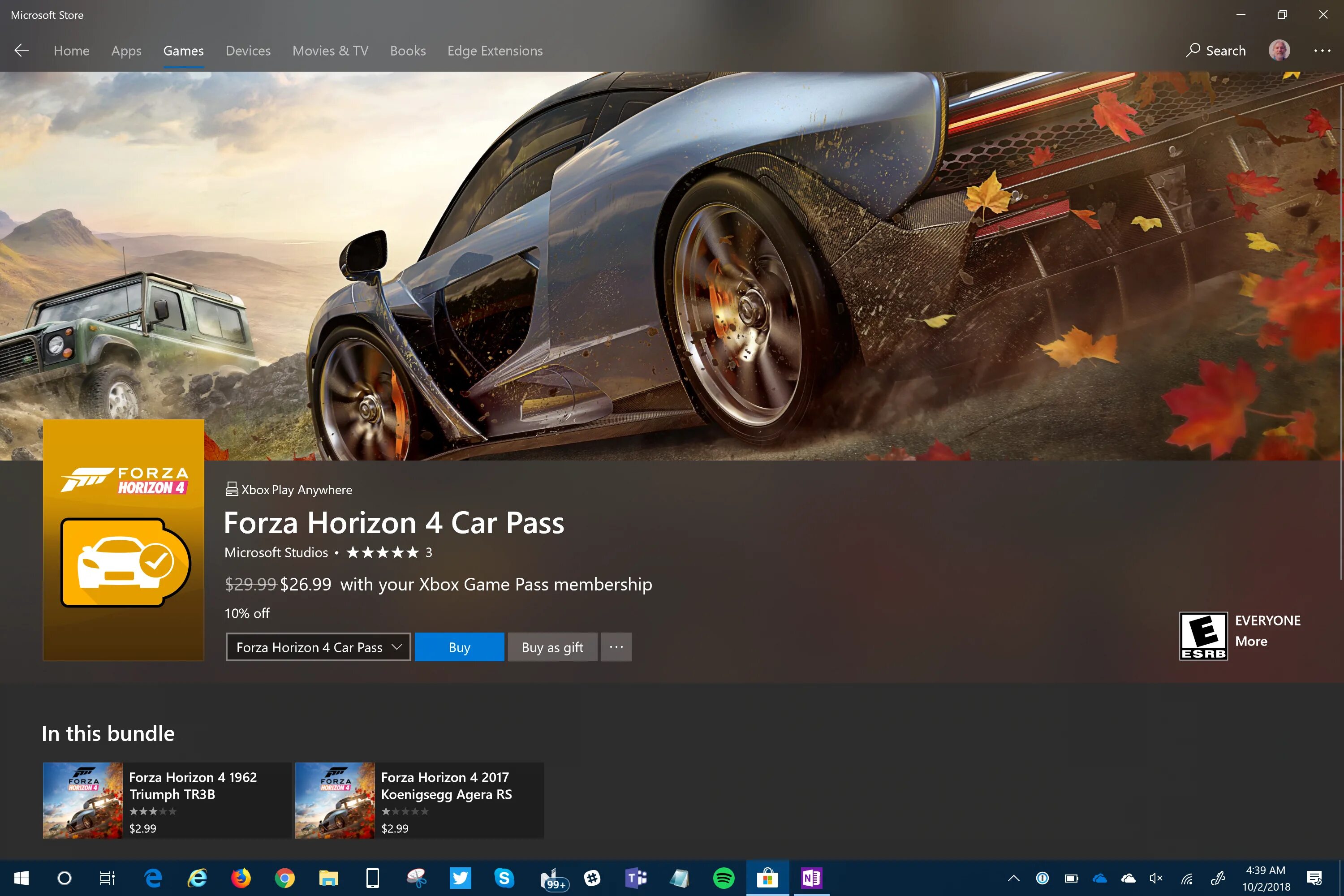1344x896 pixels.
Task: Expand the Forza Horizon 4 Car Pass dropdown
Action: 318,647
